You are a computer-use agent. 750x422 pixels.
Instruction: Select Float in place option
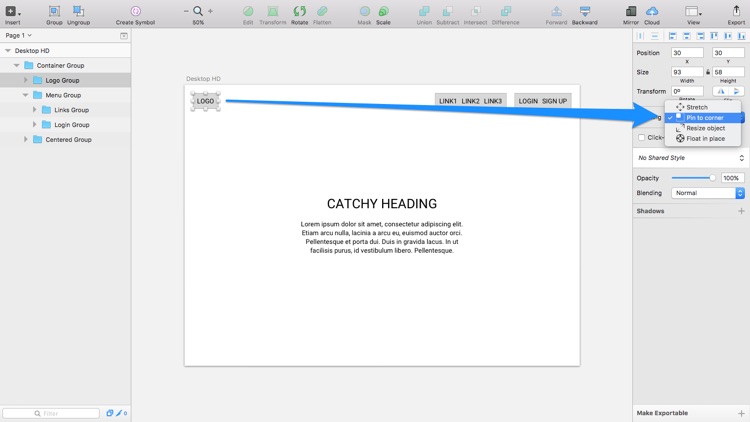(x=704, y=139)
